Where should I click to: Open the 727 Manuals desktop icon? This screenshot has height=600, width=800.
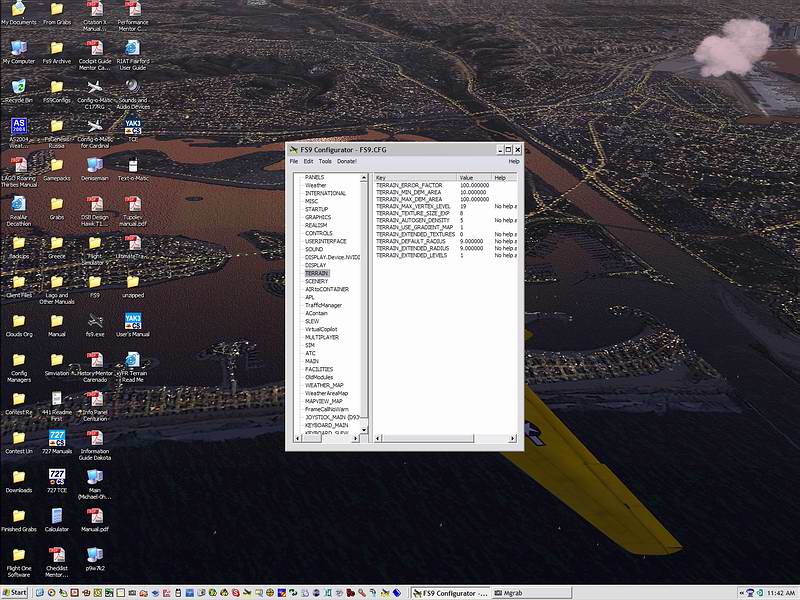pyautogui.click(x=57, y=438)
